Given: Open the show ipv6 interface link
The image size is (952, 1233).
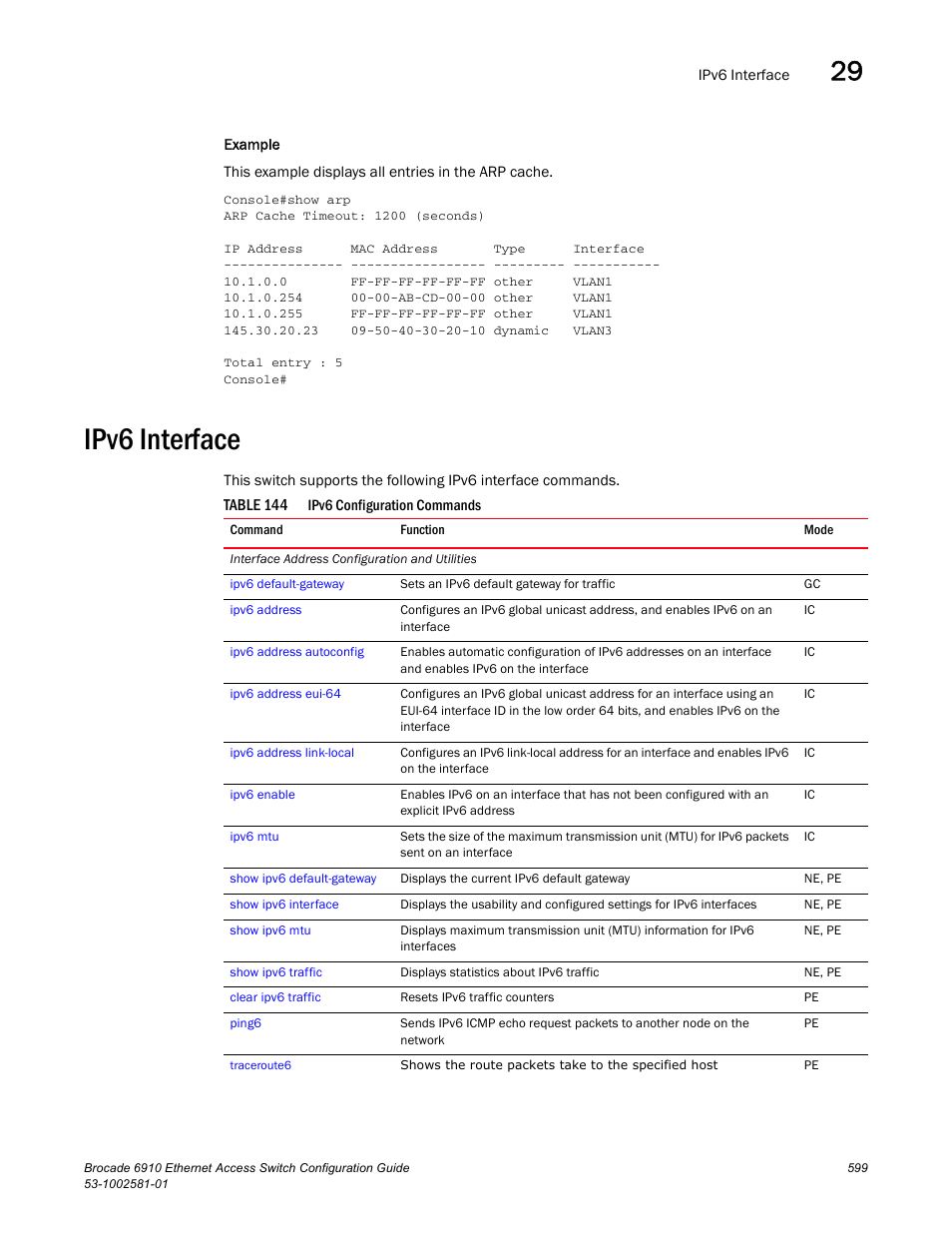Looking at the screenshot, I should point(283,905).
